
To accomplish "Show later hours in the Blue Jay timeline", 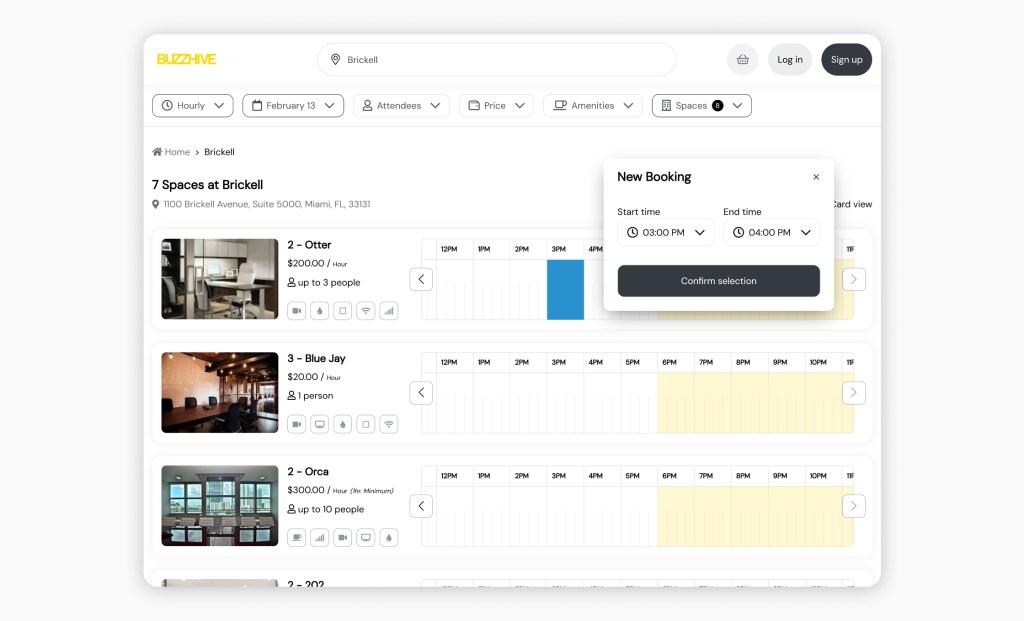I will pyautogui.click(x=854, y=392).
